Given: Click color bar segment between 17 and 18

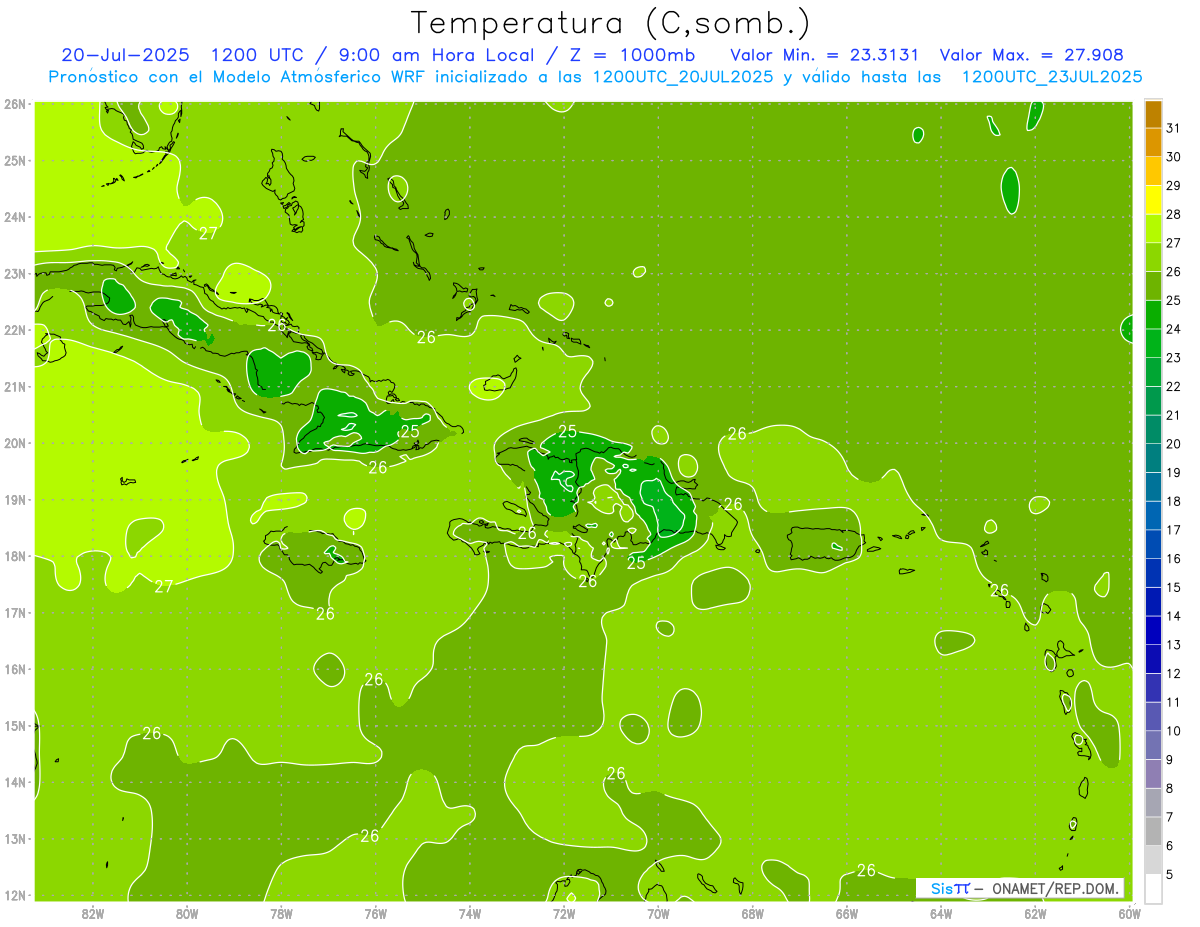Looking at the screenshot, I should click(x=1153, y=515).
